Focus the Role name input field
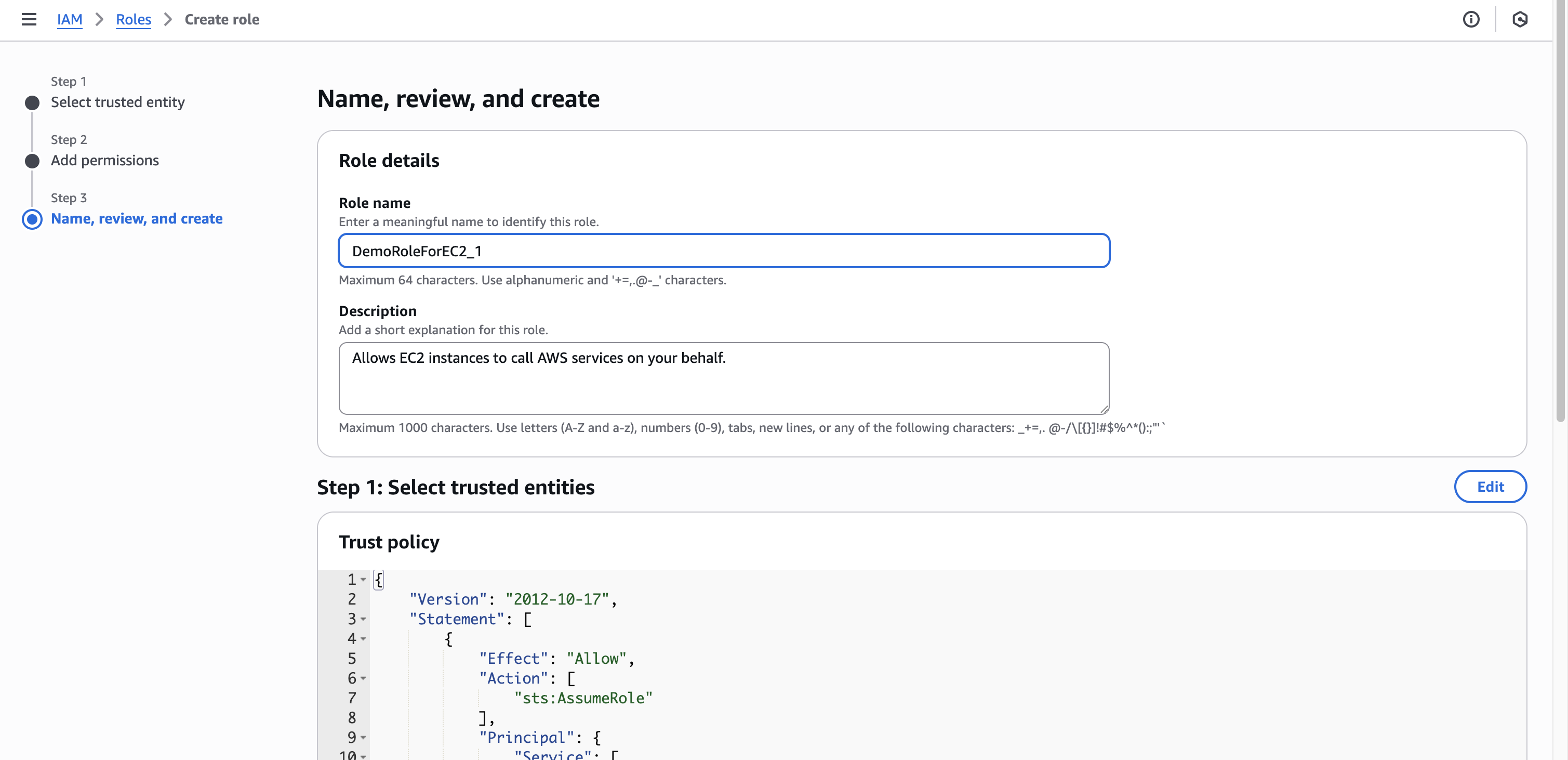Screen dimensions: 1568x760 (724, 251)
